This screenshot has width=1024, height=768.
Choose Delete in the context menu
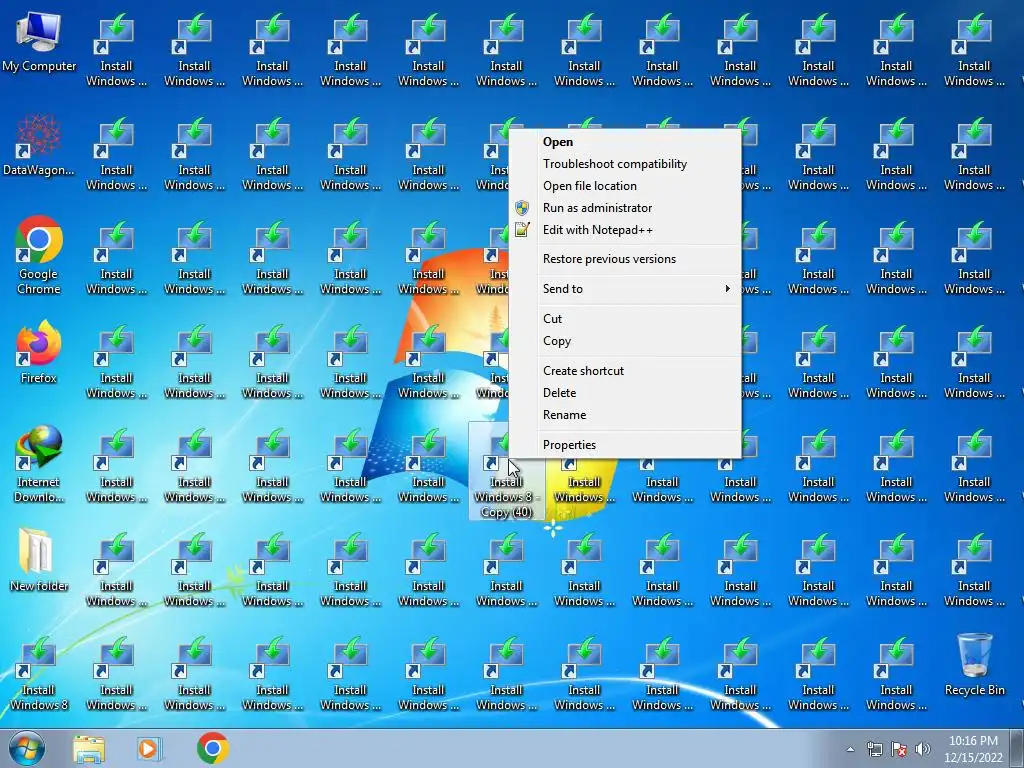click(625, 393)
